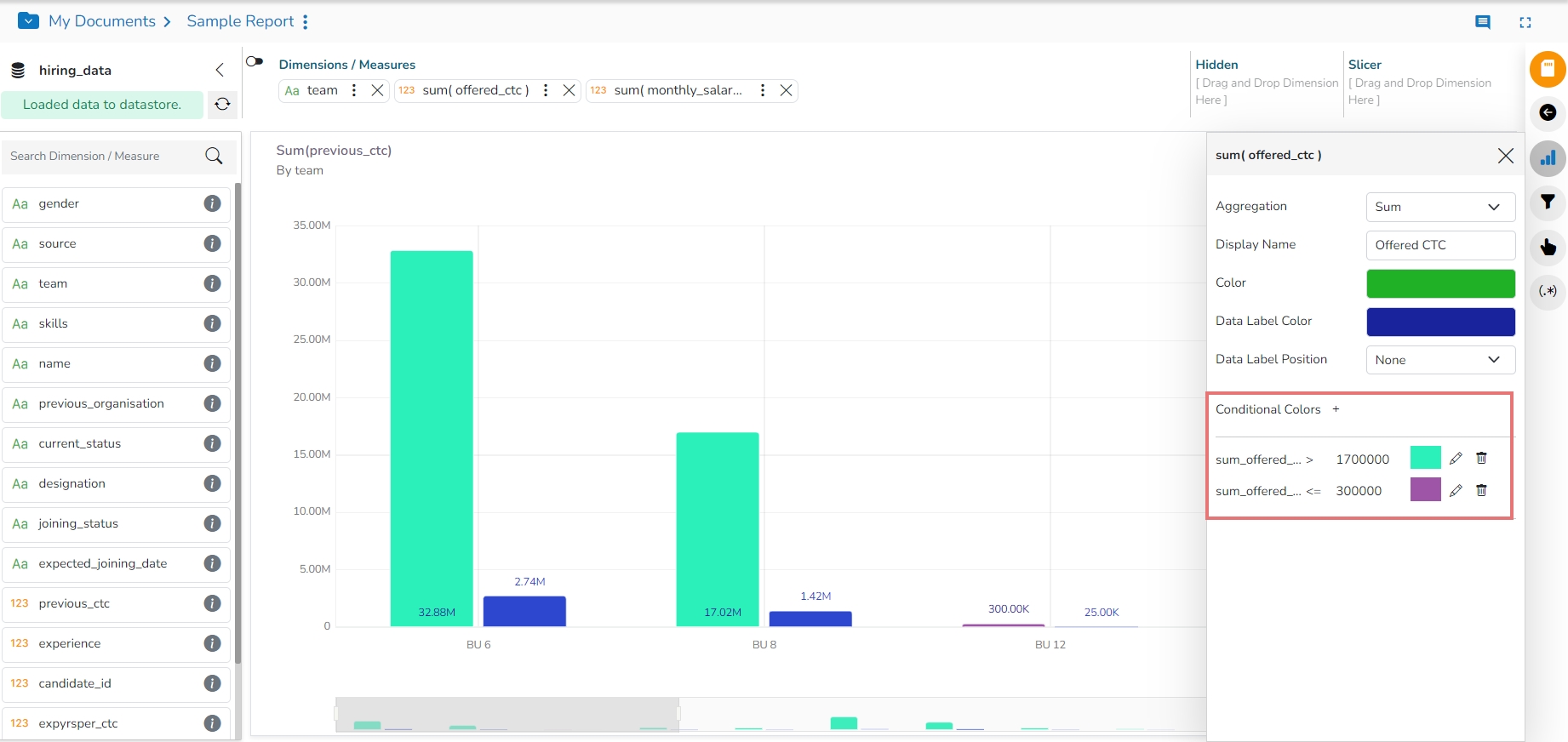Toggle the Dimensions / Measures switch

pyautogui.click(x=254, y=61)
